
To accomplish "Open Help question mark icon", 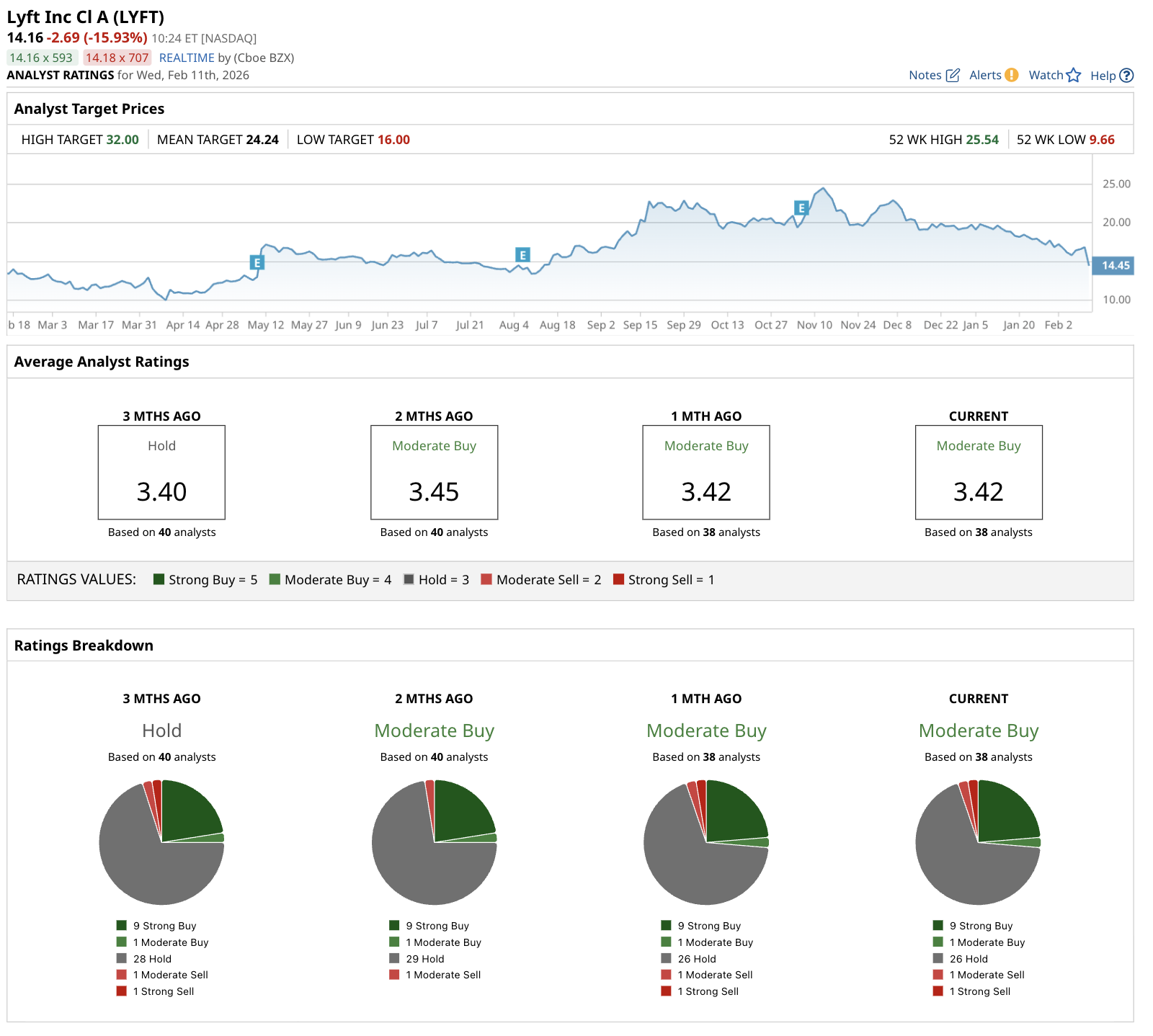I will (1127, 75).
